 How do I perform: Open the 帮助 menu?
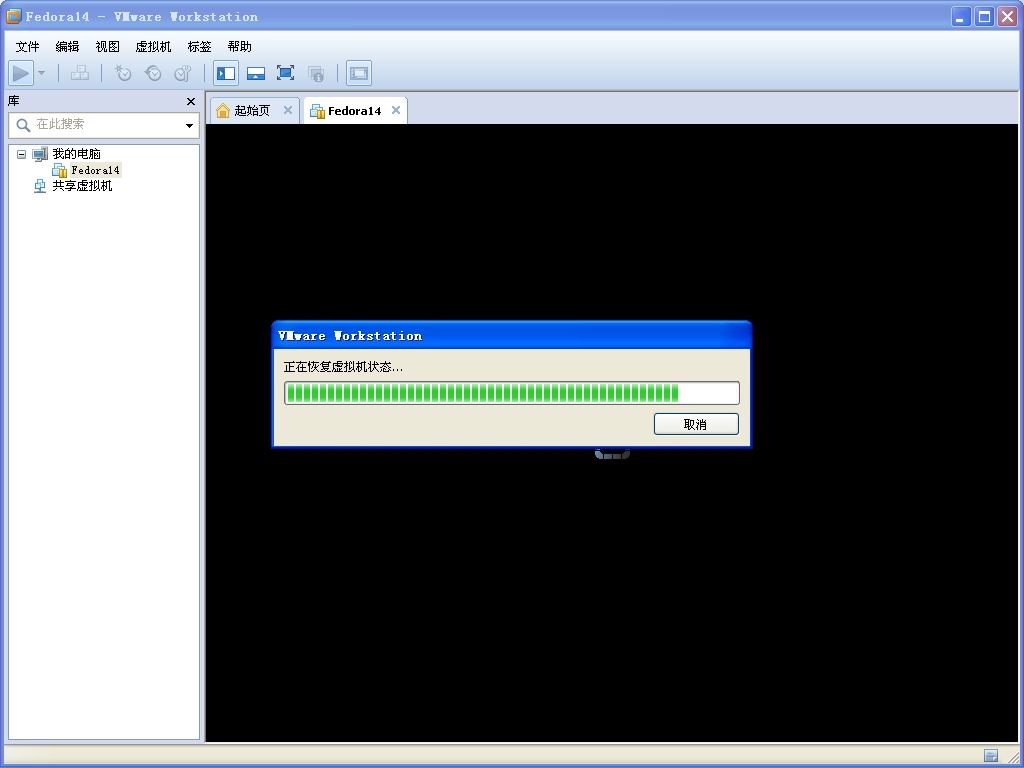click(x=240, y=46)
